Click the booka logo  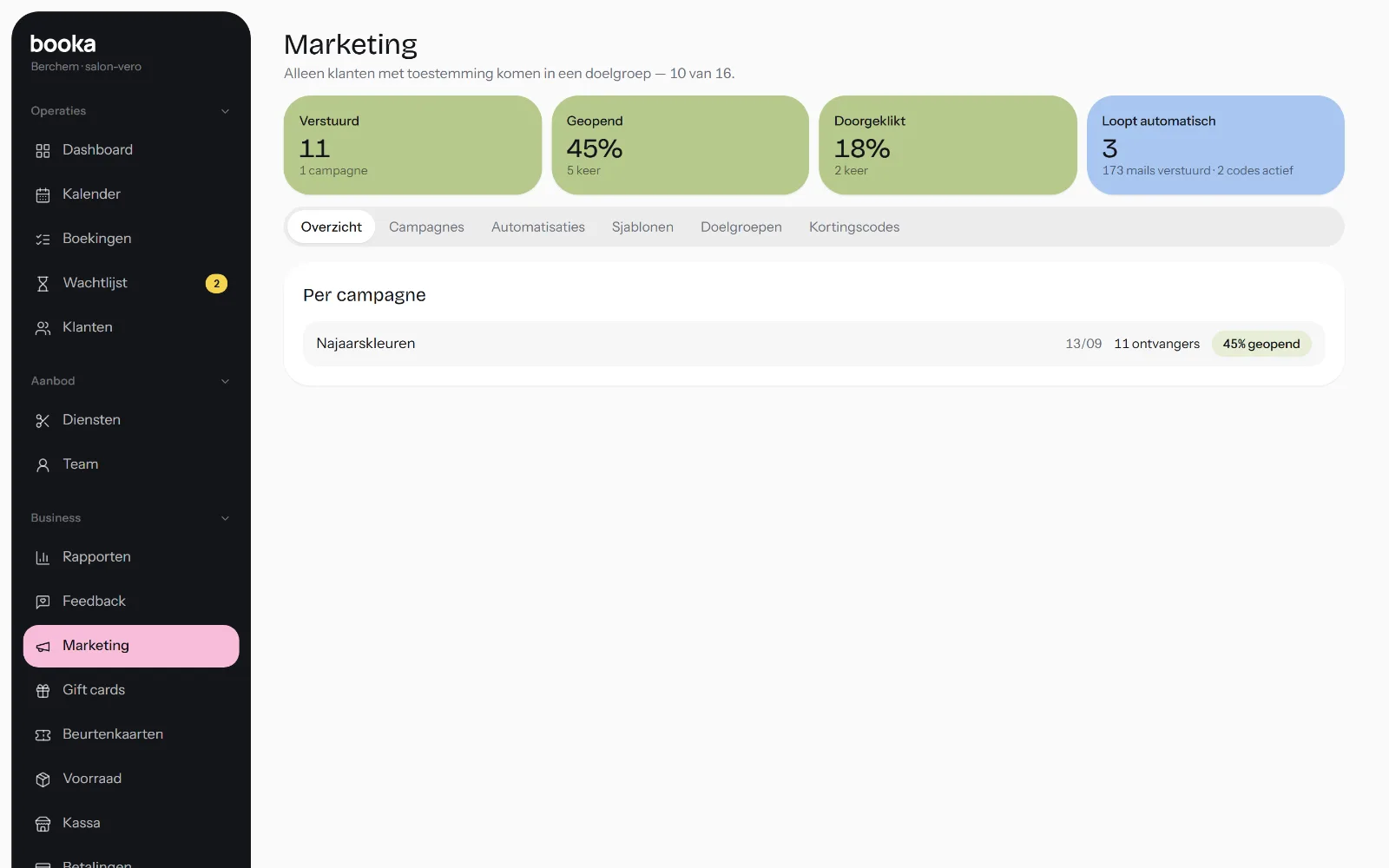(63, 43)
